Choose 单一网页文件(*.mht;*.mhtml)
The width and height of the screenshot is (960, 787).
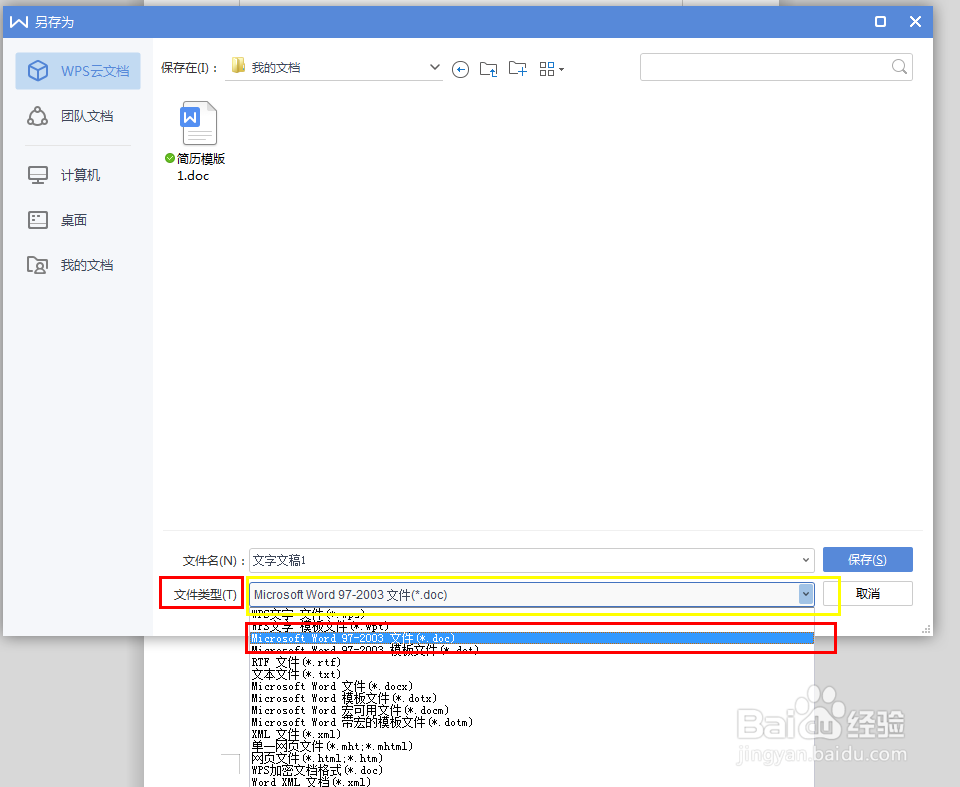click(x=531, y=746)
